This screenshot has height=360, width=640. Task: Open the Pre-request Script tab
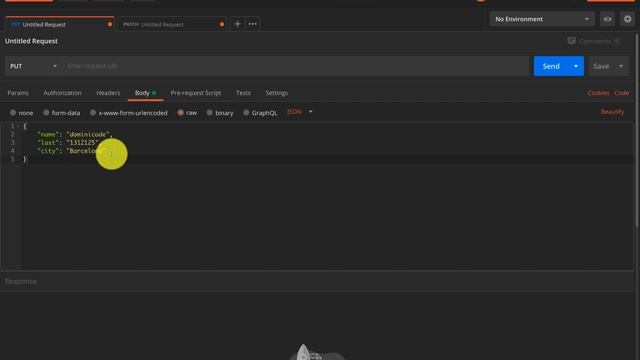pyautogui.click(x=196, y=93)
